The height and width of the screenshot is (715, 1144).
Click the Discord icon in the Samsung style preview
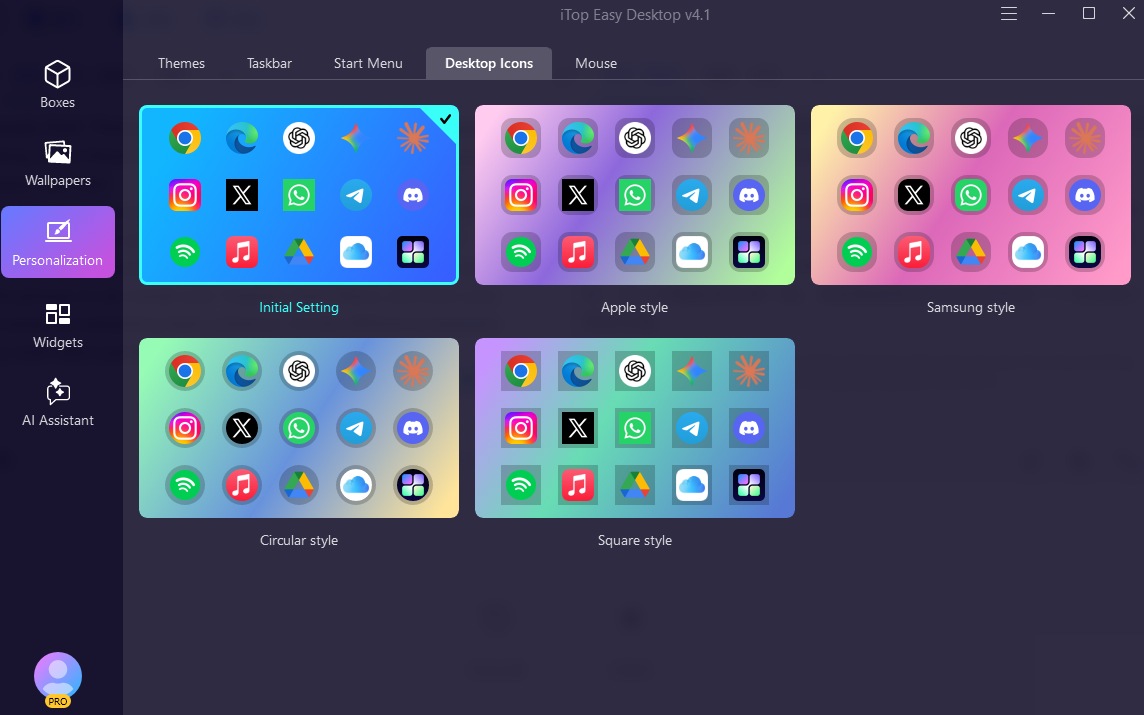[1084, 195]
